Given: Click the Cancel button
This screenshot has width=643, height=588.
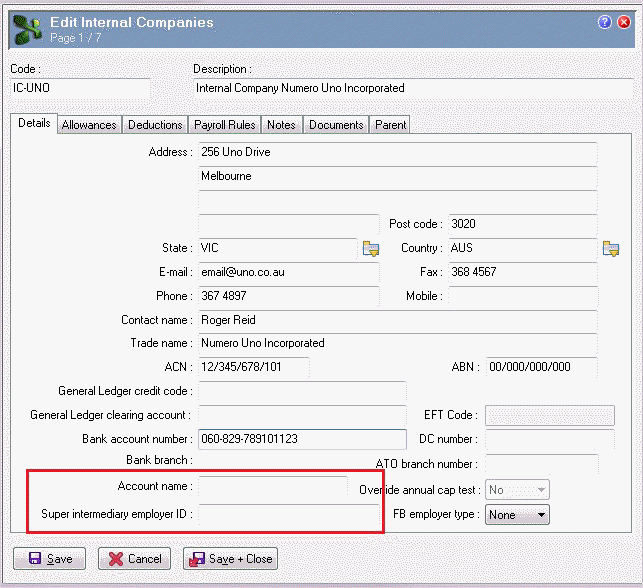Looking at the screenshot, I should [x=134, y=559].
